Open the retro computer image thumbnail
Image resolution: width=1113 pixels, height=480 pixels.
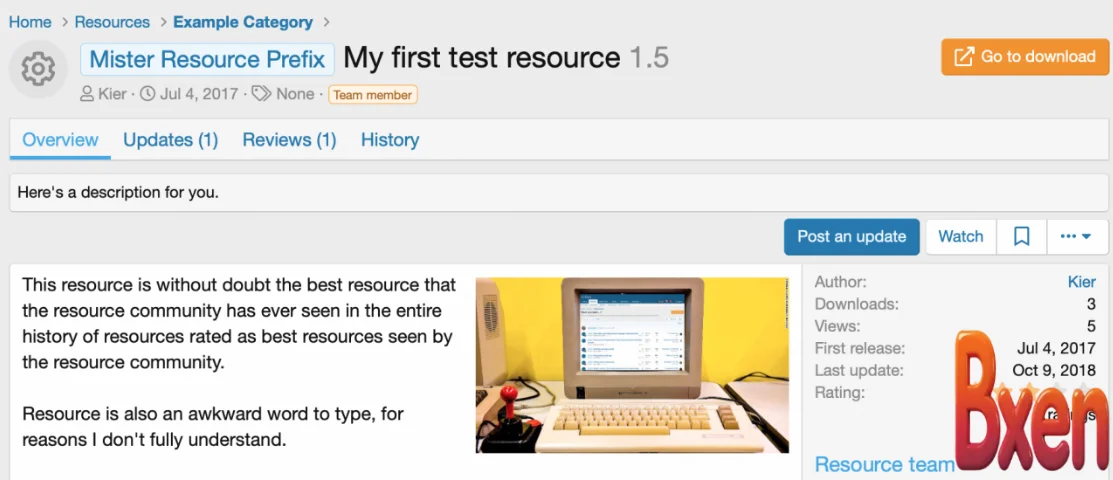click(x=632, y=365)
